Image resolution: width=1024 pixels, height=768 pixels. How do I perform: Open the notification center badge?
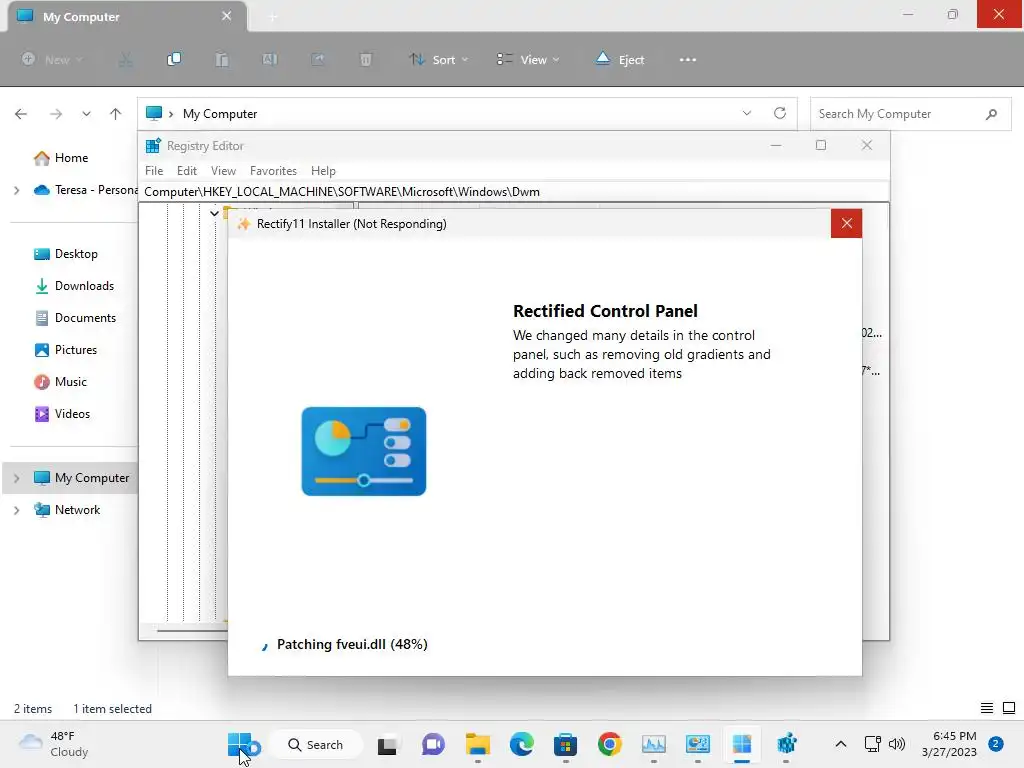click(x=996, y=744)
